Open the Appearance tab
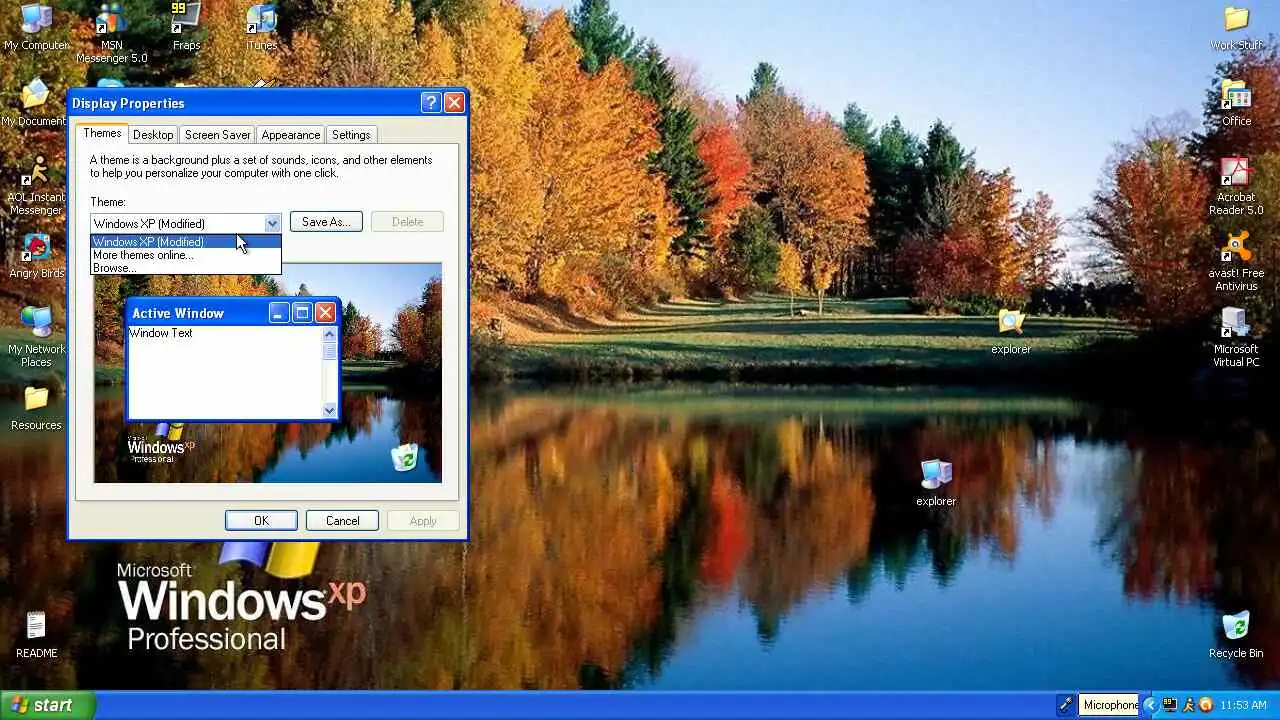This screenshot has height=720, width=1280. 291,135
